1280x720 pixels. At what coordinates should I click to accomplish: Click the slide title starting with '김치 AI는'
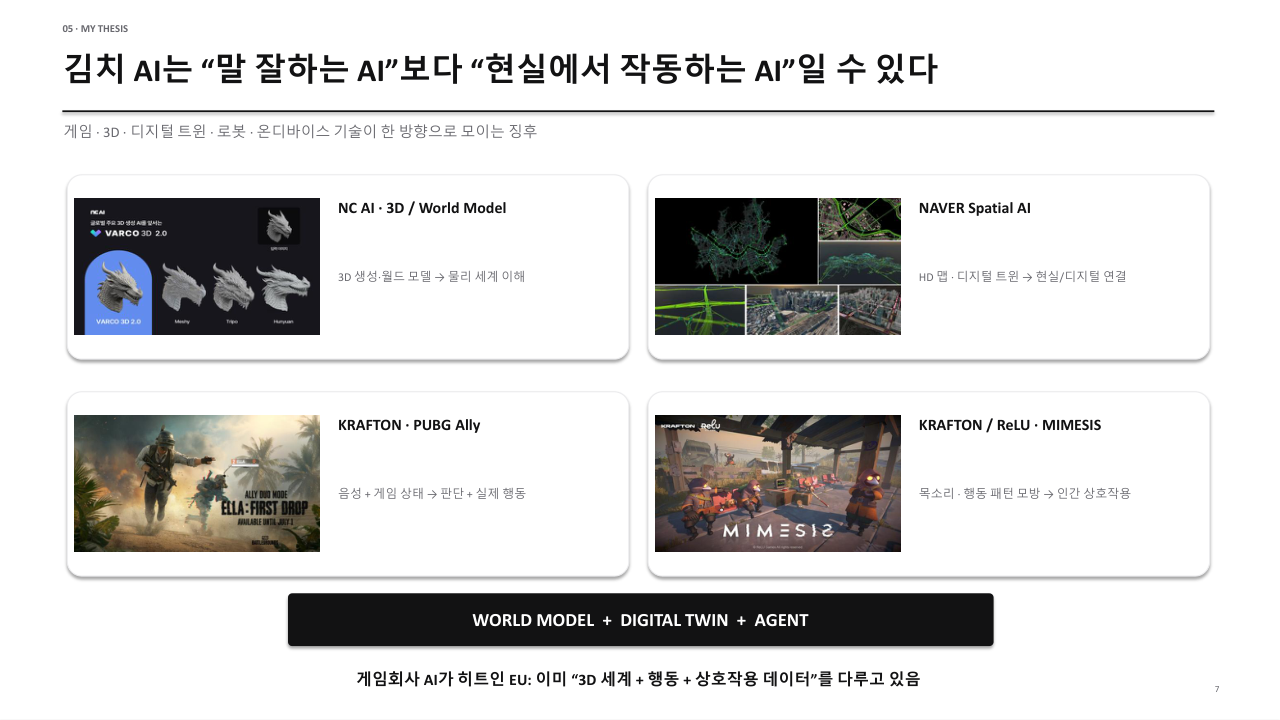click(500, 70)
